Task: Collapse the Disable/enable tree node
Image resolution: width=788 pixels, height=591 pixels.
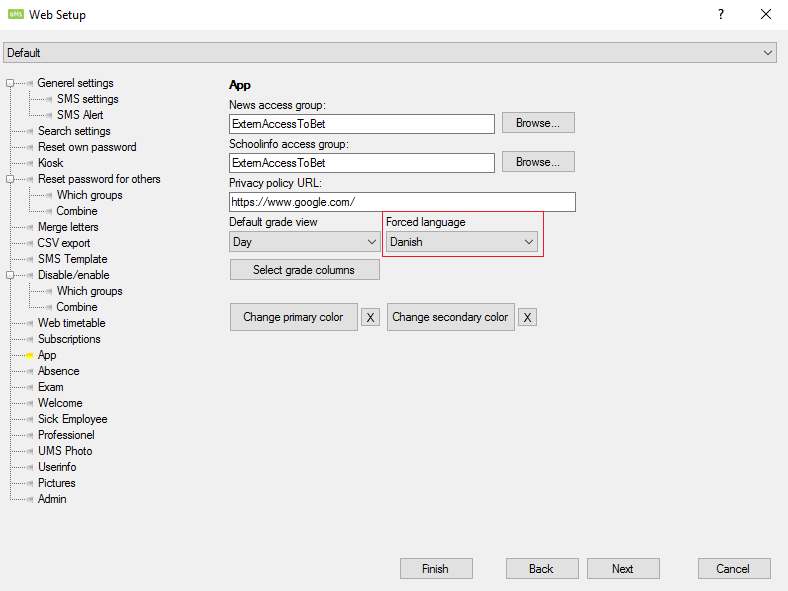Action: pos(10,275)
